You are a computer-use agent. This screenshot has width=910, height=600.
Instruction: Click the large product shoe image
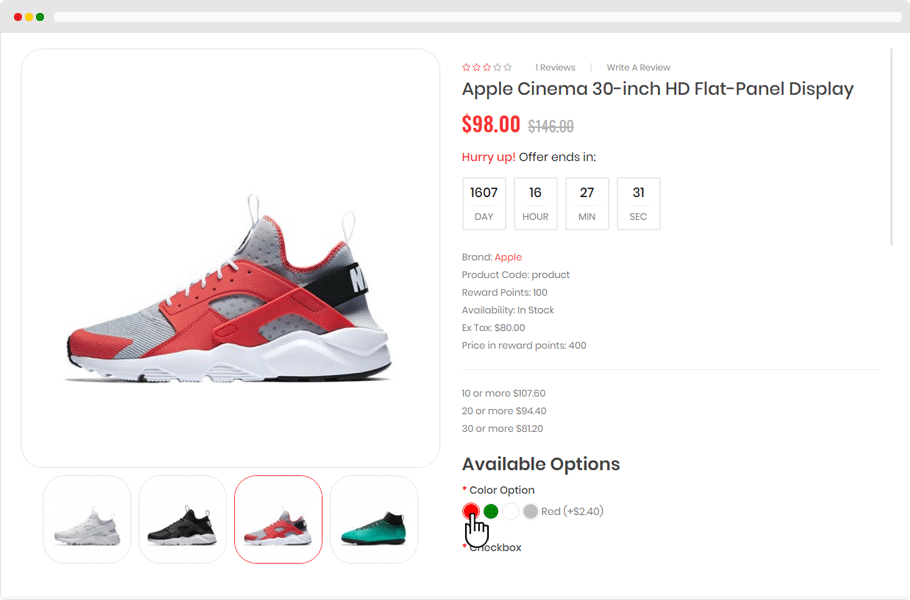(x=230, y=290)
